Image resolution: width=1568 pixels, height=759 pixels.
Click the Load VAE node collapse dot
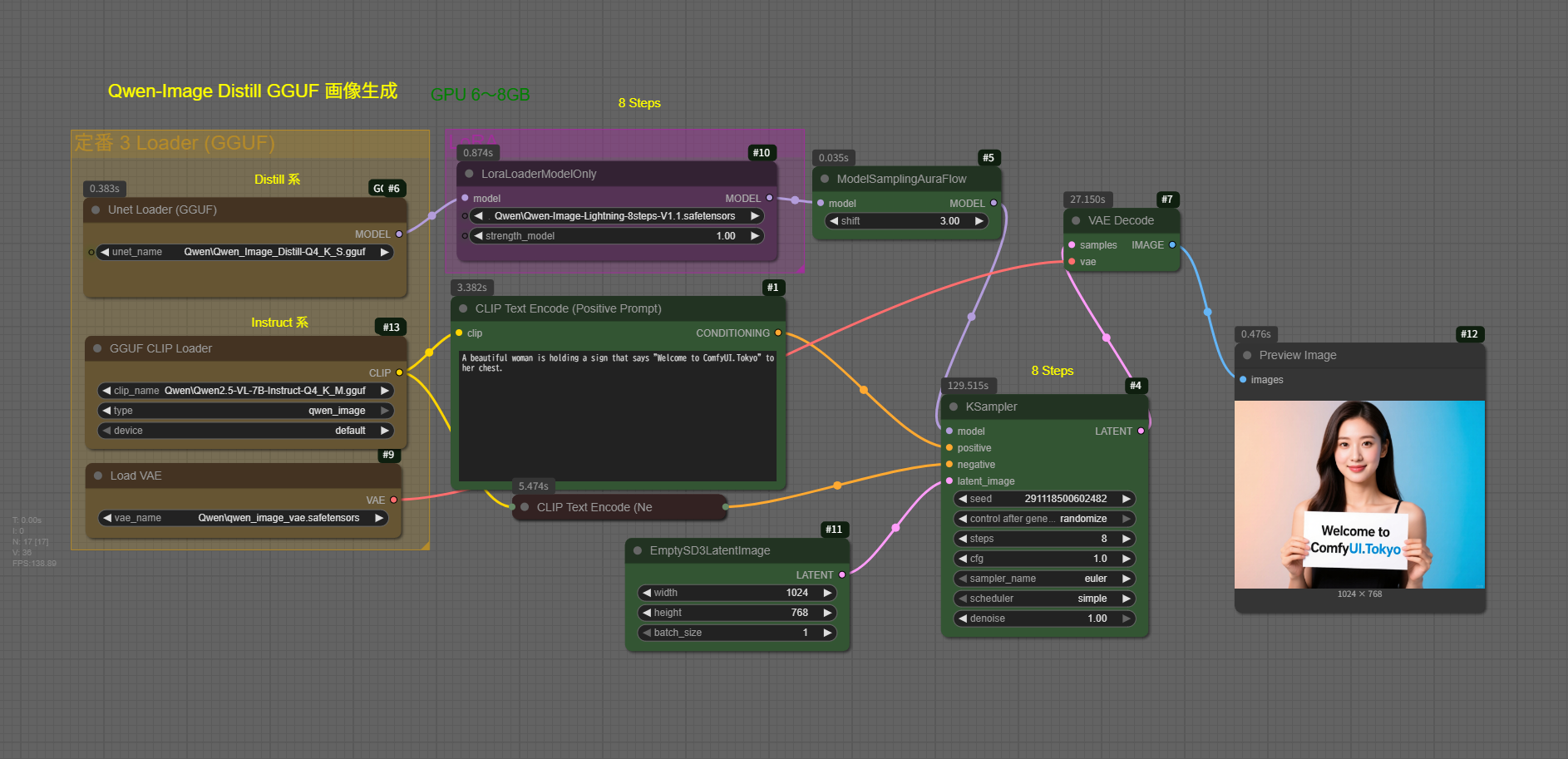click(98, 476)
